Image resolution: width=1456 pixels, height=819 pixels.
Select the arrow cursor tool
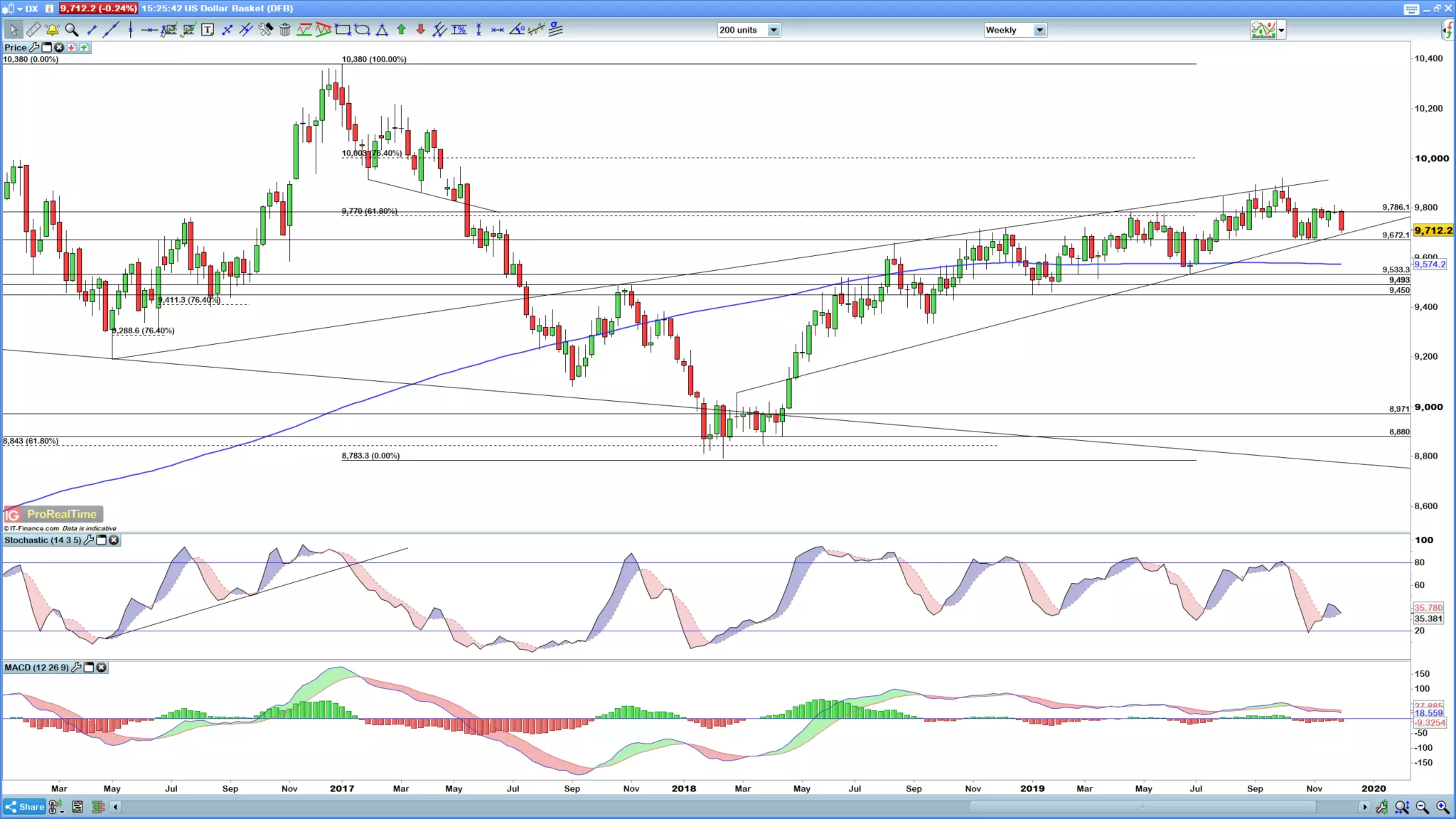click(x=14, y=29)
